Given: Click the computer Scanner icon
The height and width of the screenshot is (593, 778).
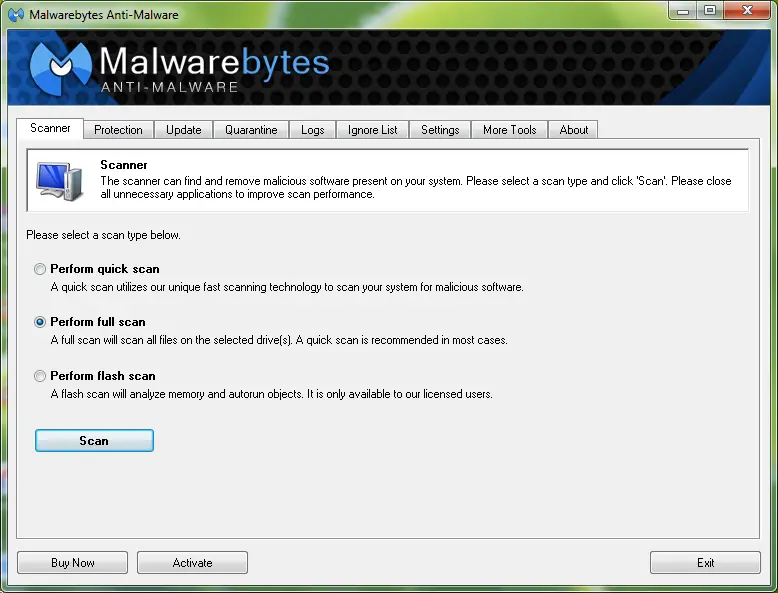Looking at the screenshot, I should (x=59, y=182).
